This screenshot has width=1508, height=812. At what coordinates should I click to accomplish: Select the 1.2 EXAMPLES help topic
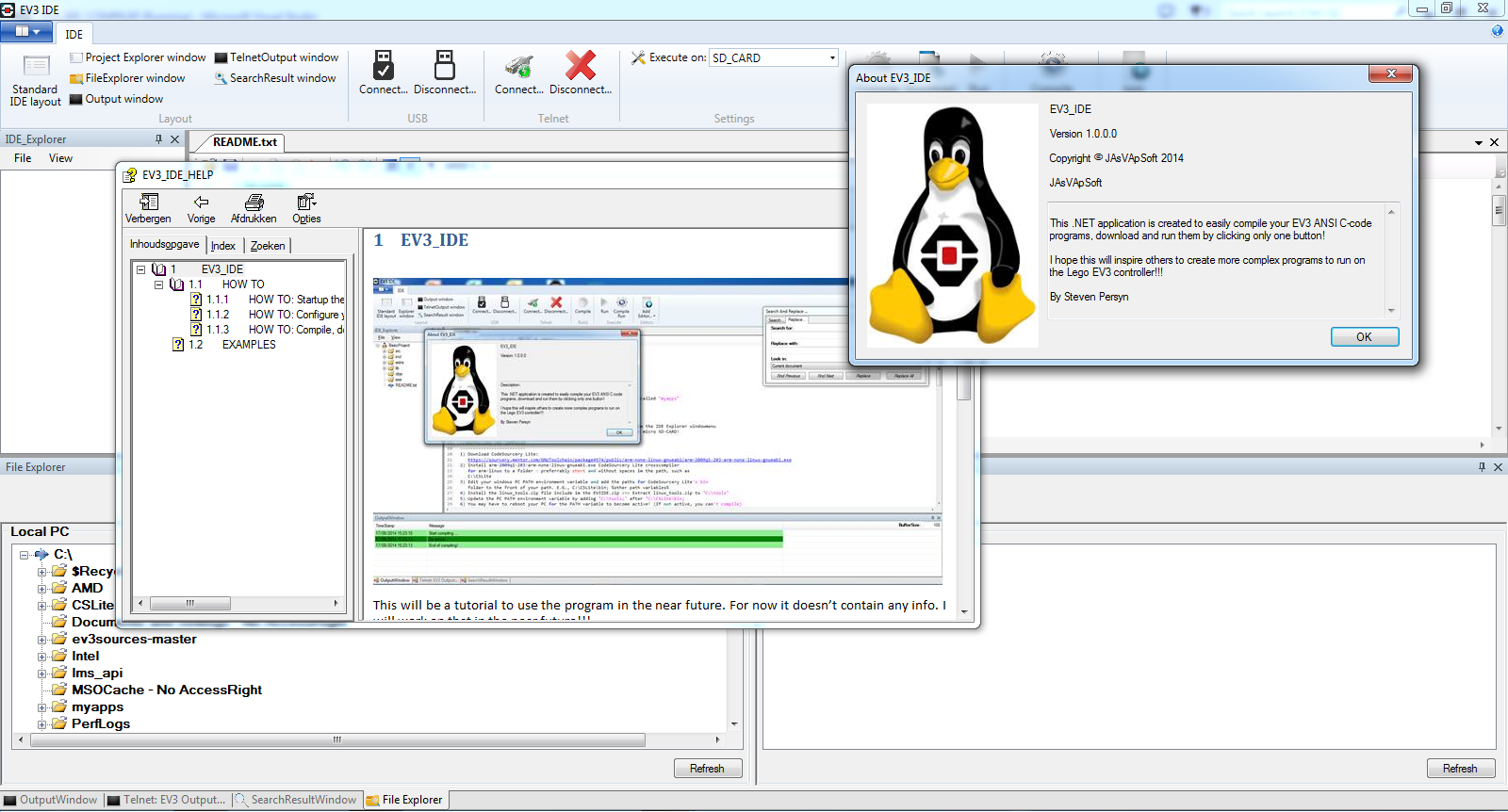coord(249,345)
